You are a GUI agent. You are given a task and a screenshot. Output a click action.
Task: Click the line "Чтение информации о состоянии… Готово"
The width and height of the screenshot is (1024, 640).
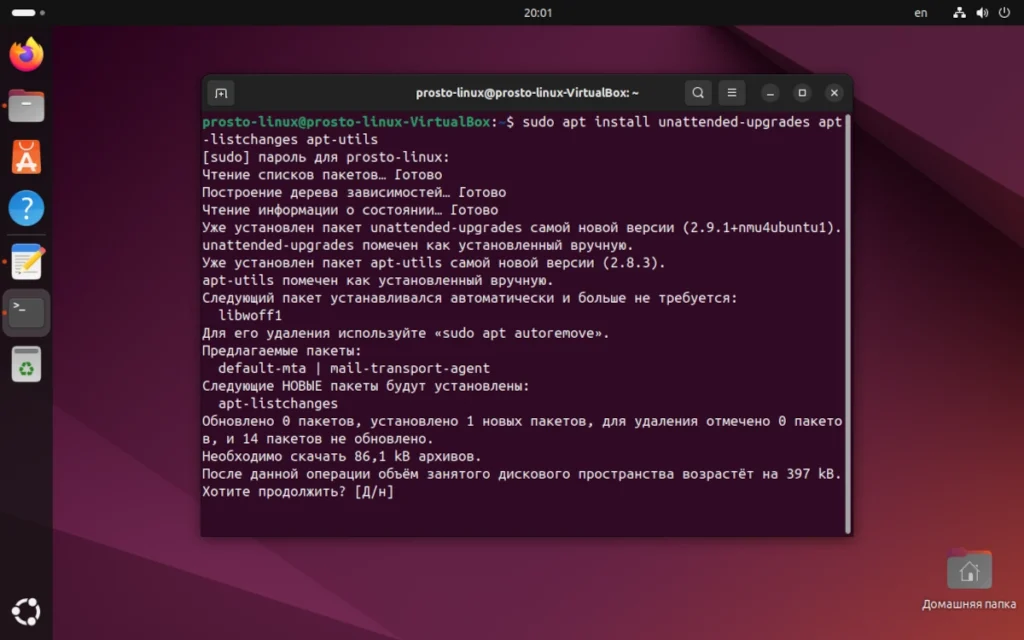point(350,210)
